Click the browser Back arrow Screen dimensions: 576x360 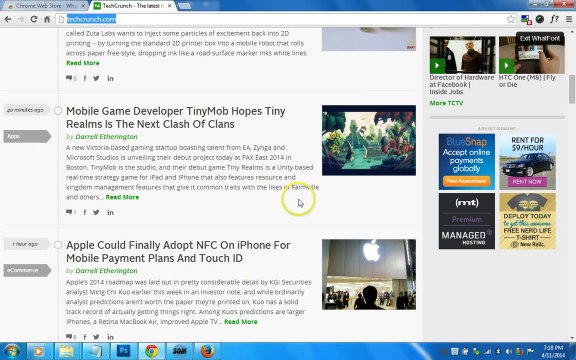coord(8,19)
